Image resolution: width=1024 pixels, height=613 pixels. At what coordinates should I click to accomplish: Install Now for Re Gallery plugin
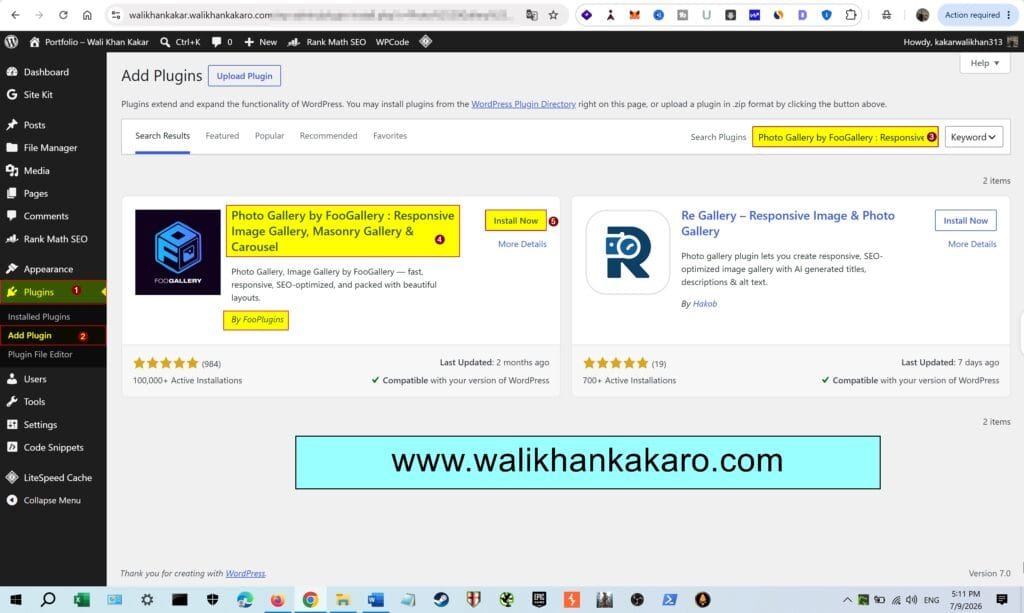(965, 221)
